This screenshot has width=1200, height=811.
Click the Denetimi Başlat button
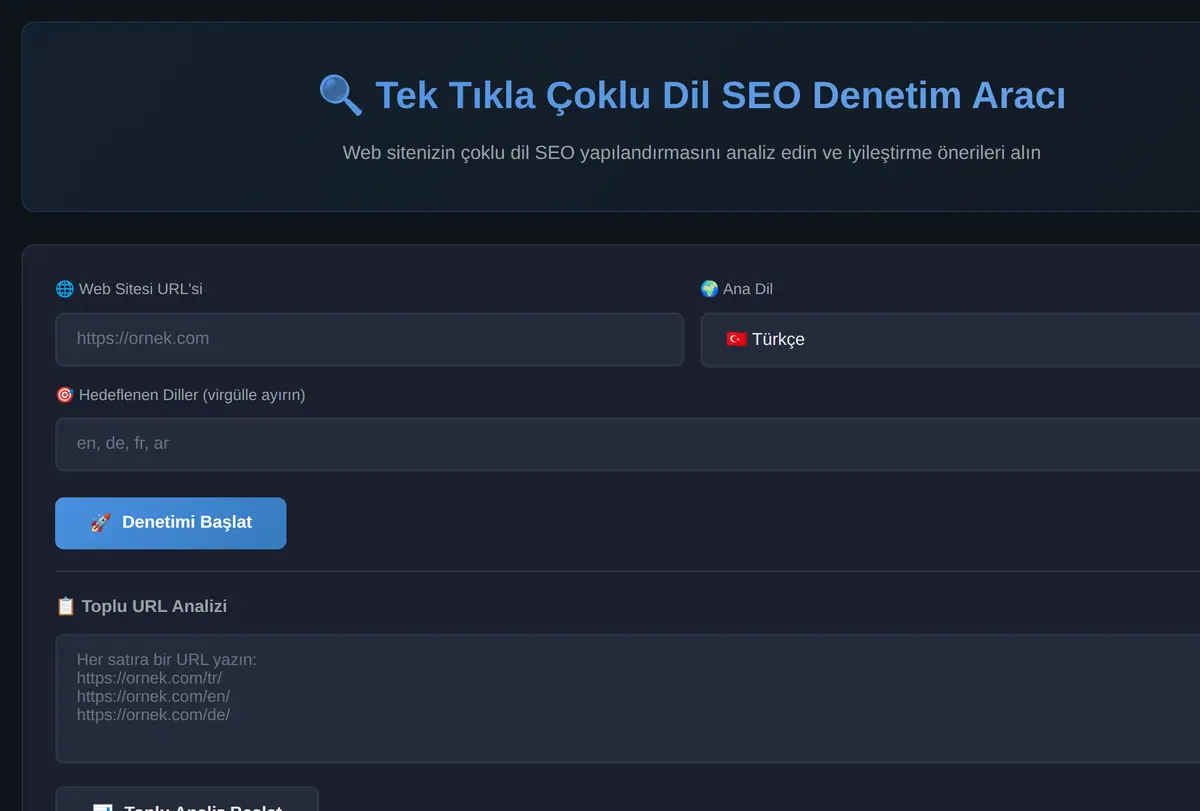(171, 523)
